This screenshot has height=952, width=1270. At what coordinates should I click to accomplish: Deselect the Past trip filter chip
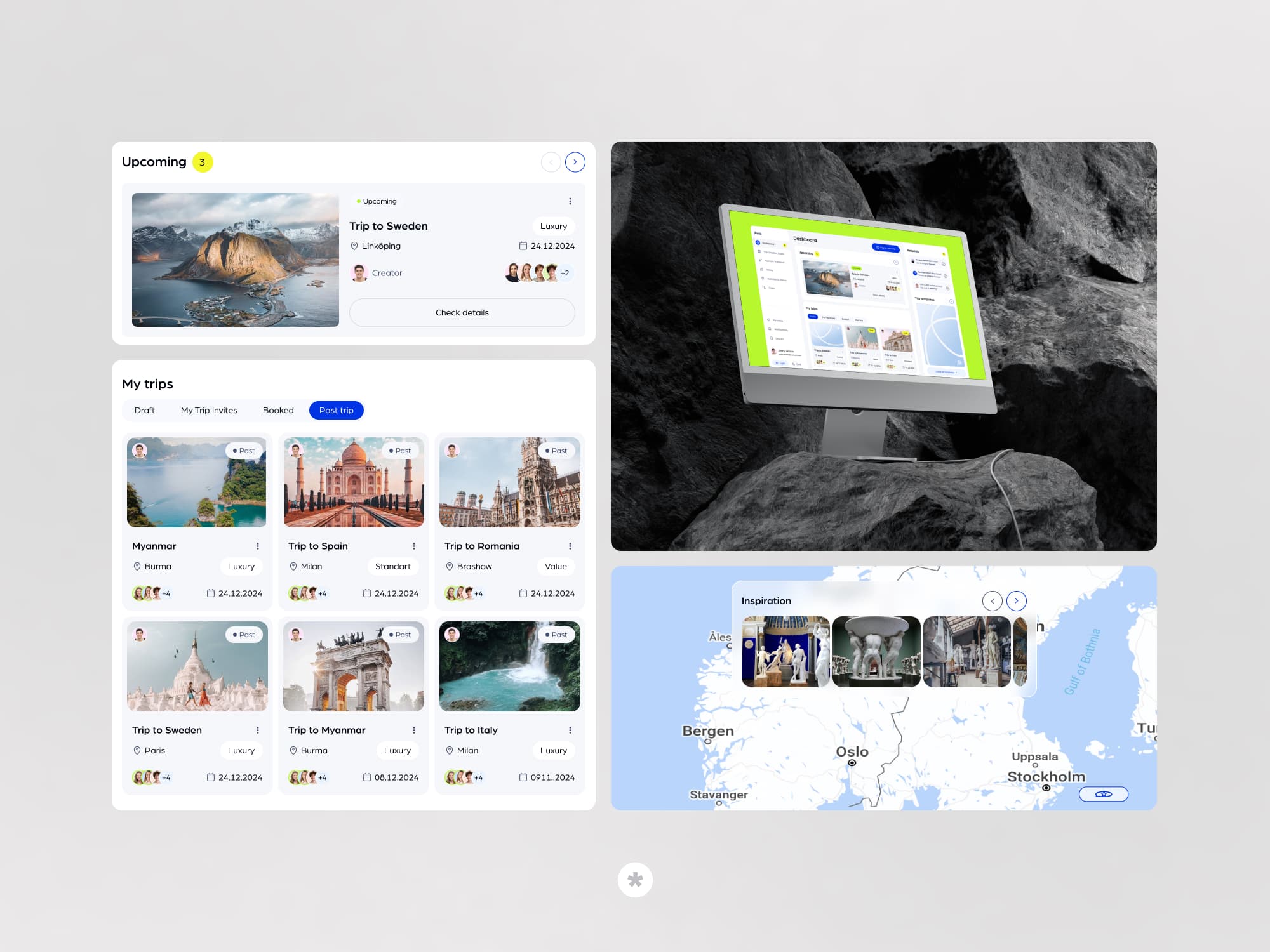(x=336, y=410)
